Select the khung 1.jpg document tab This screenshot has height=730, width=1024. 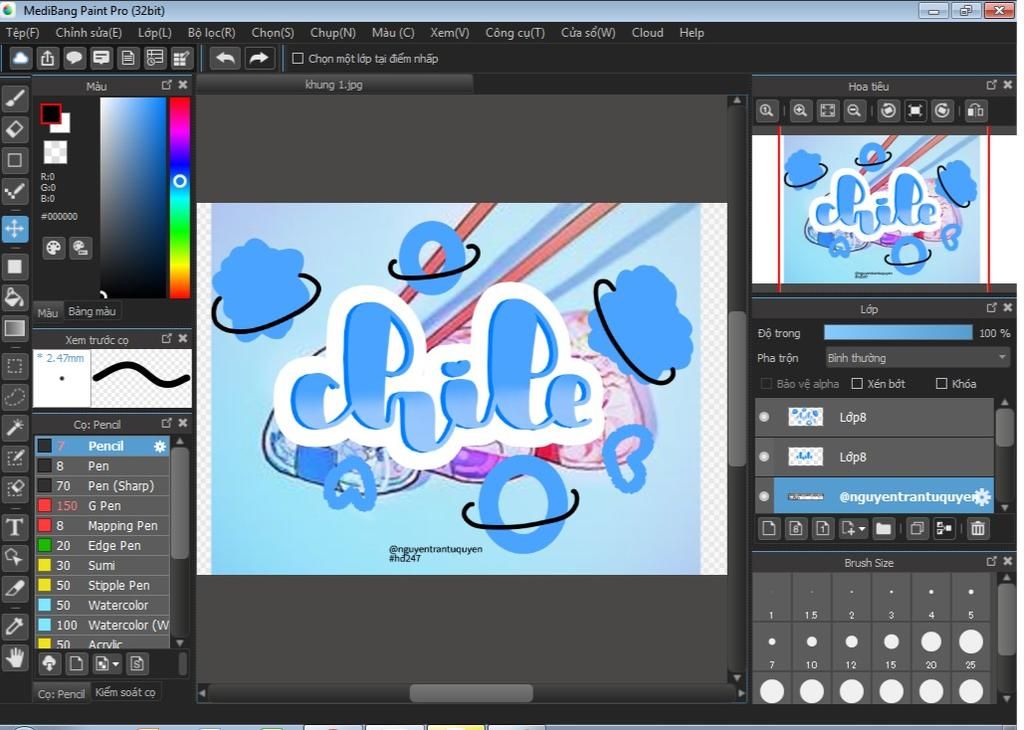point(334,84)
